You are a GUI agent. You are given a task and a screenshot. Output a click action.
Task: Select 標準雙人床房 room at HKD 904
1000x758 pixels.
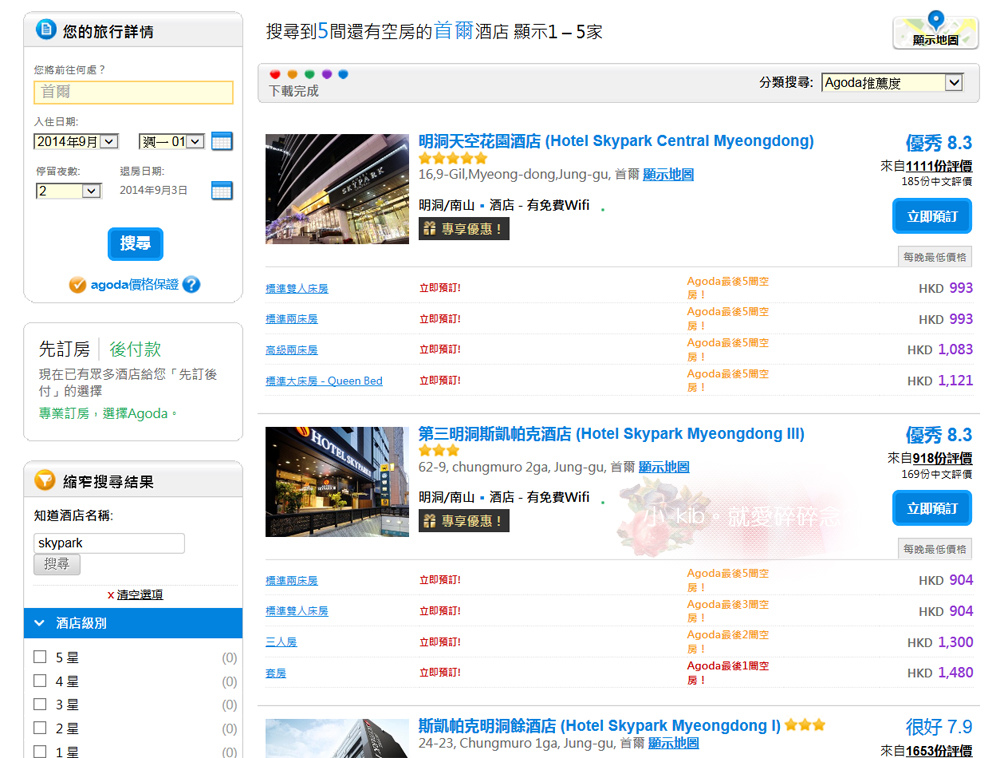pyautogui.click(x=297, y=611)
